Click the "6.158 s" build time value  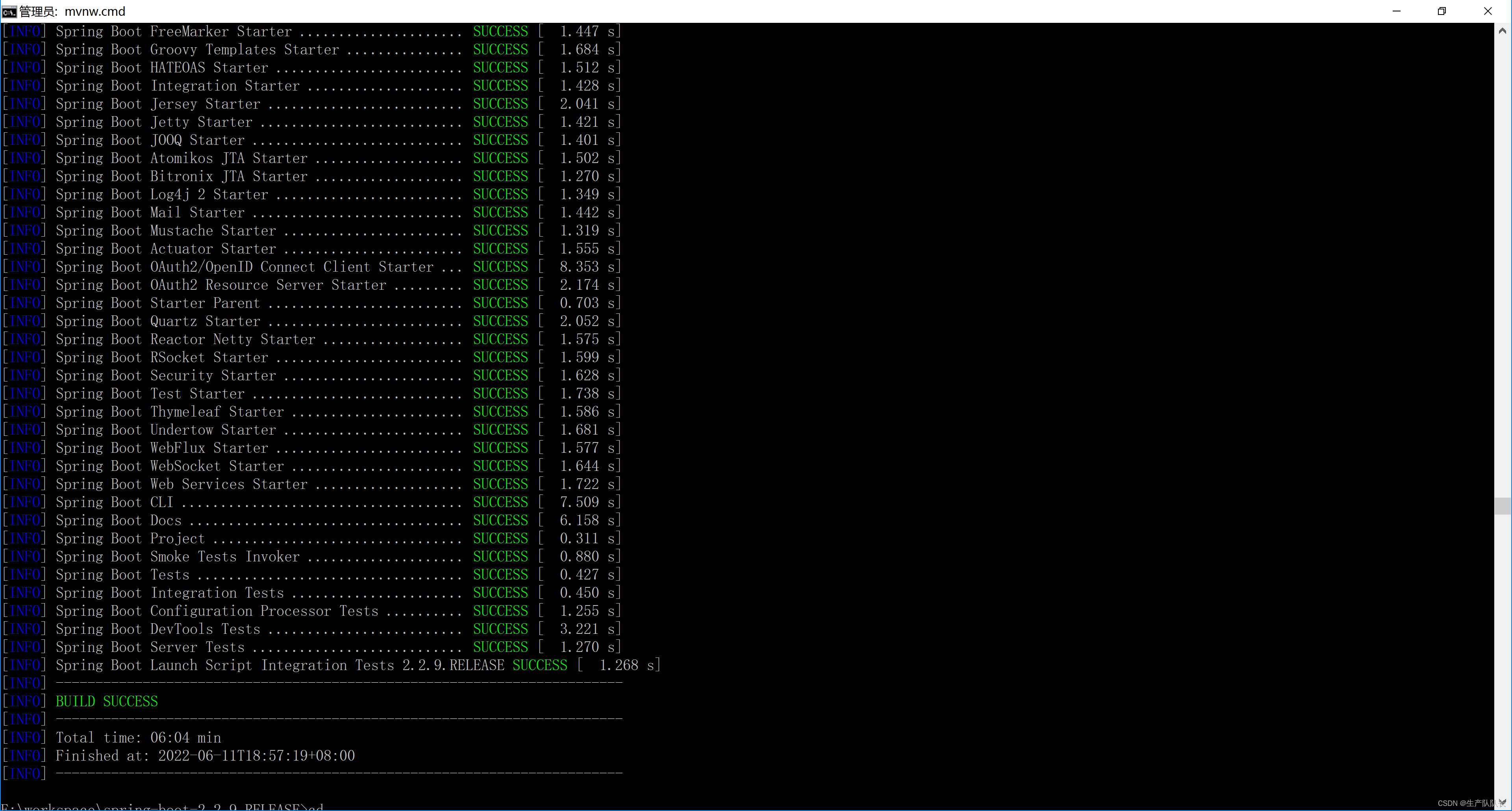(587, 520)
